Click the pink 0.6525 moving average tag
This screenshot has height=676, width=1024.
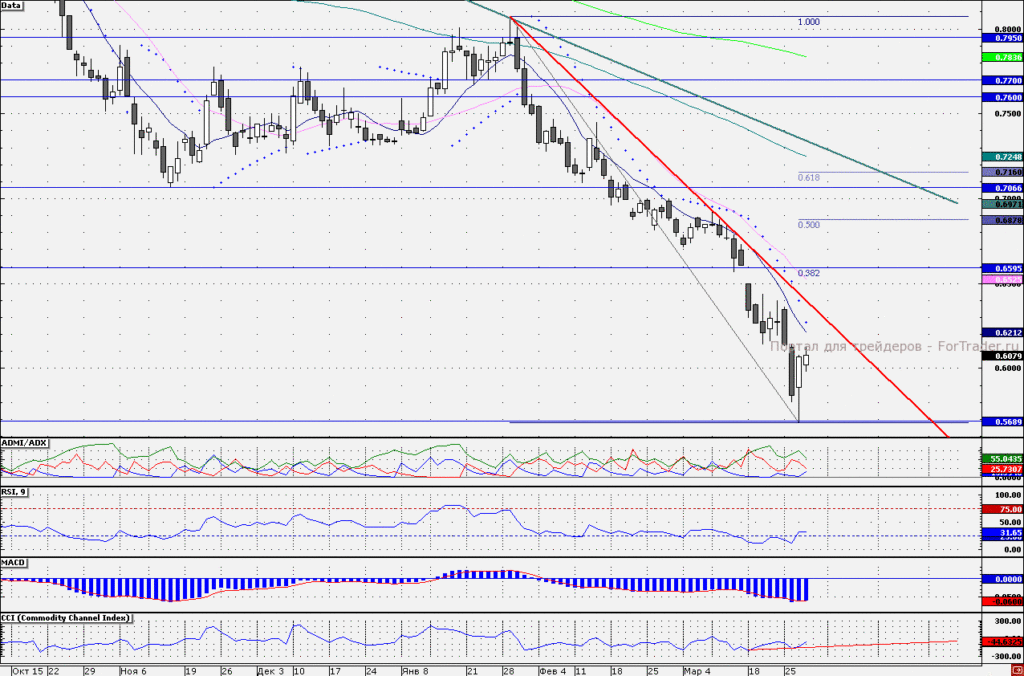tap(1002, 280)
